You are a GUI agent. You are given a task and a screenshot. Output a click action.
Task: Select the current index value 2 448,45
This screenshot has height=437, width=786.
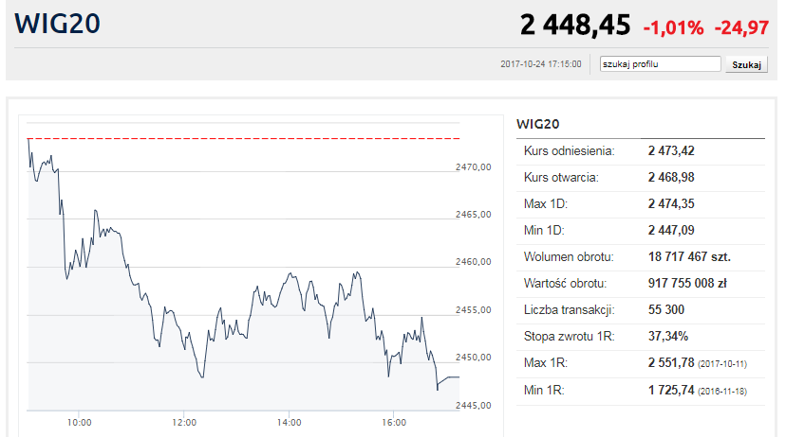tap(575, 24)
